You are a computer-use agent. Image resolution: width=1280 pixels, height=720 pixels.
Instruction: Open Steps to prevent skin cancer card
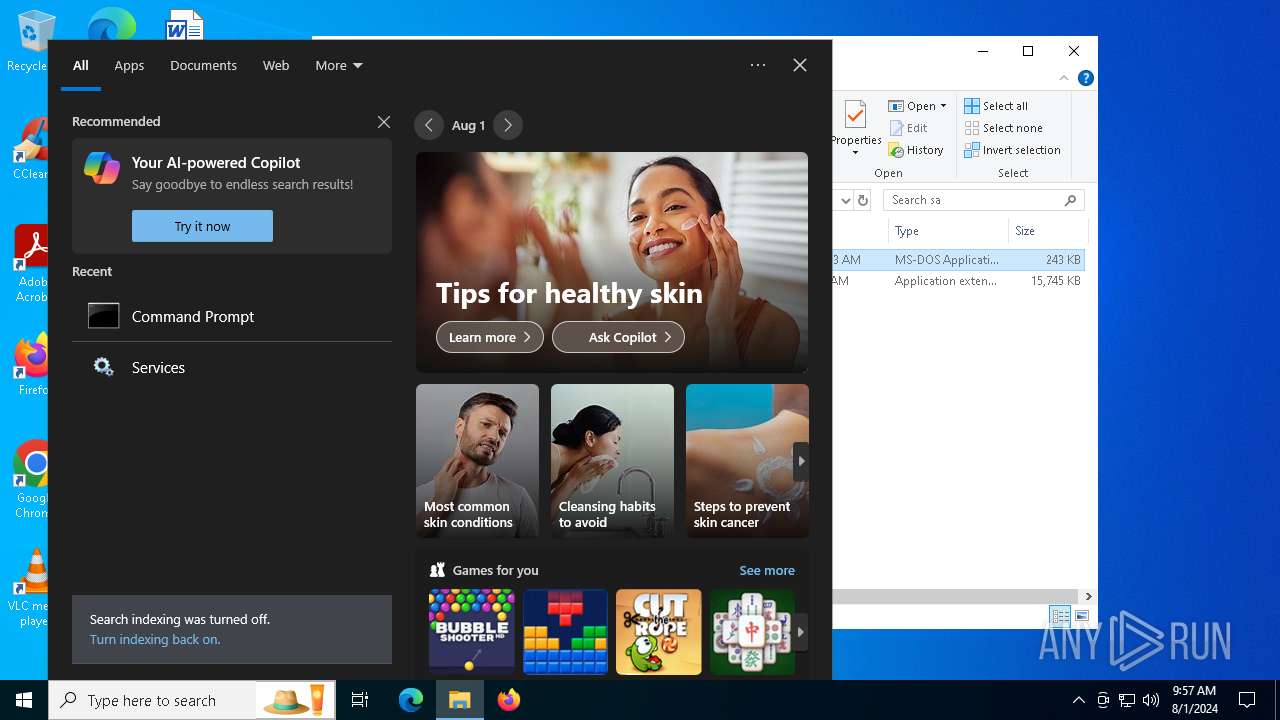[x=747, y=461]
